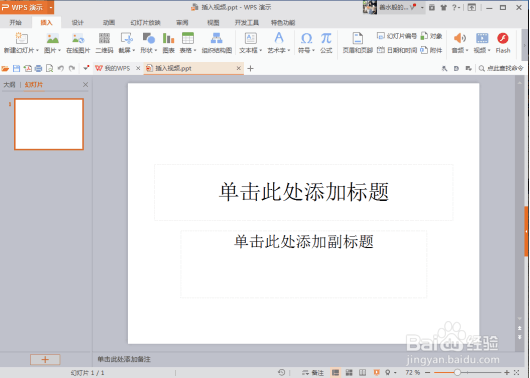Switch to the Outline (大纲) panel tab
This screenshot has width=530, height=378.
tap(9, 85)
